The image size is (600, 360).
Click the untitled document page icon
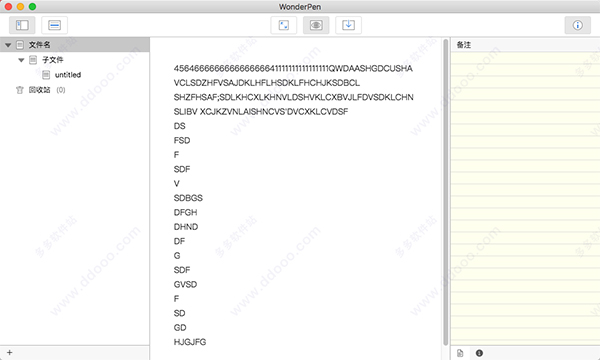(46, 75)
